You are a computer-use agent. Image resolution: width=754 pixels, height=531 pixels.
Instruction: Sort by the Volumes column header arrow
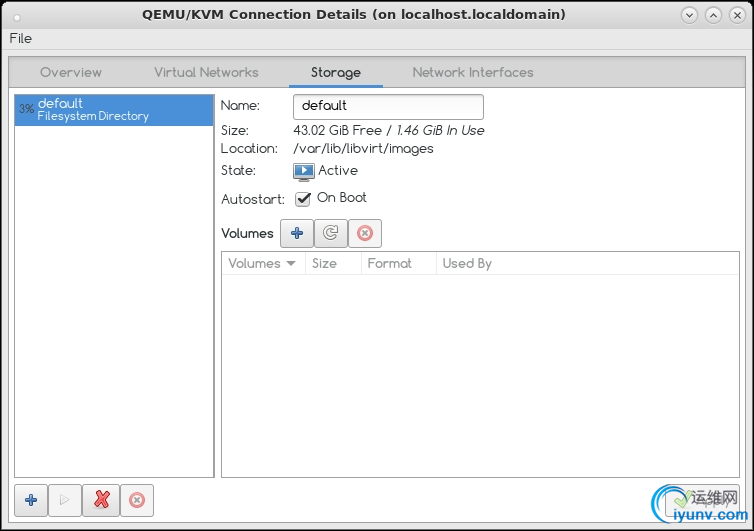coord(291,263)
